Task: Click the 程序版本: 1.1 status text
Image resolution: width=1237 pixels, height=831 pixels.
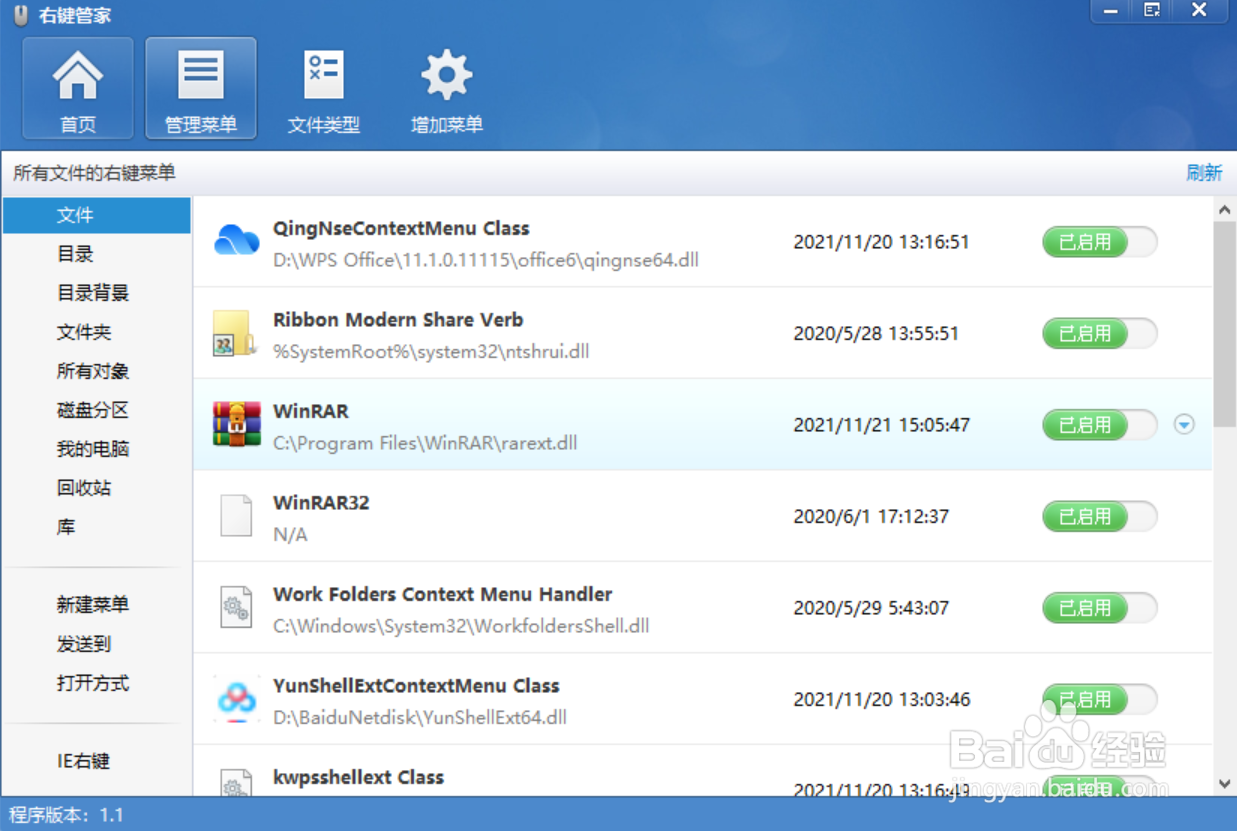Action: tap(66, 815)
